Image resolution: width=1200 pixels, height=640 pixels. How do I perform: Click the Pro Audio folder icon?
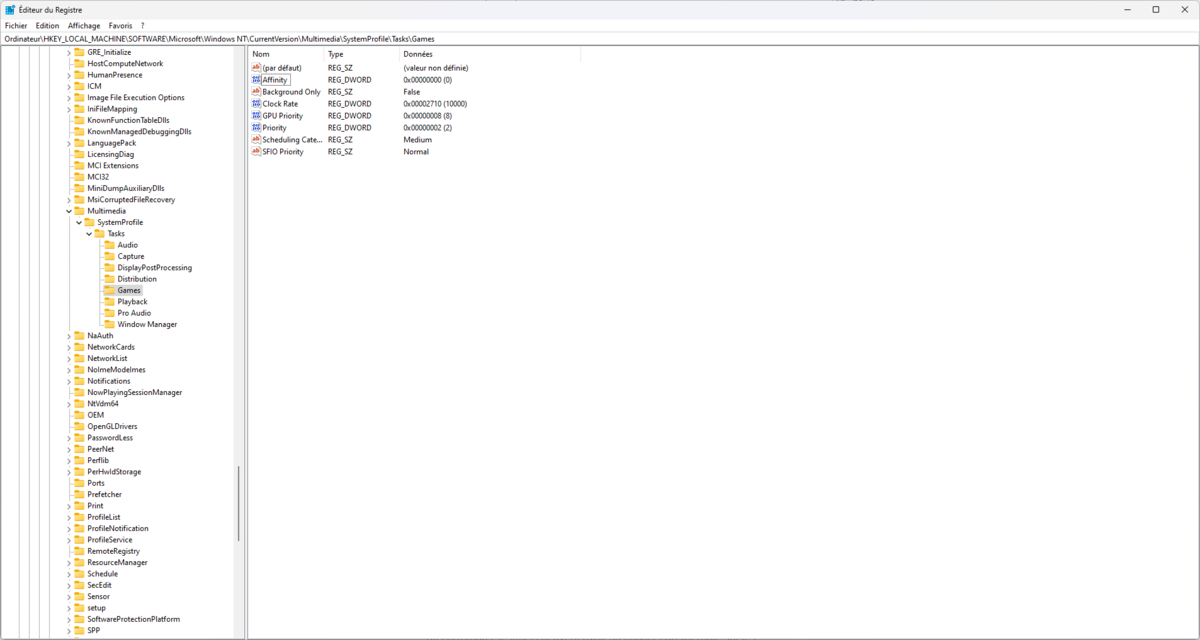[109, 313]
